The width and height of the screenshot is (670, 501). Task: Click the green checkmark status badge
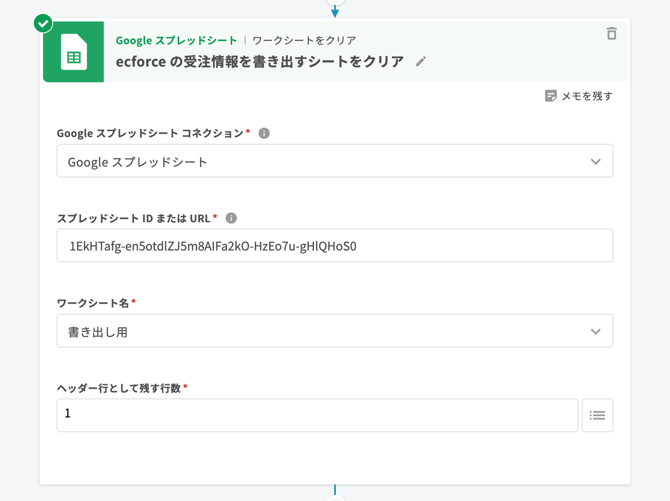pyautogui.click(x=43, y=23)
